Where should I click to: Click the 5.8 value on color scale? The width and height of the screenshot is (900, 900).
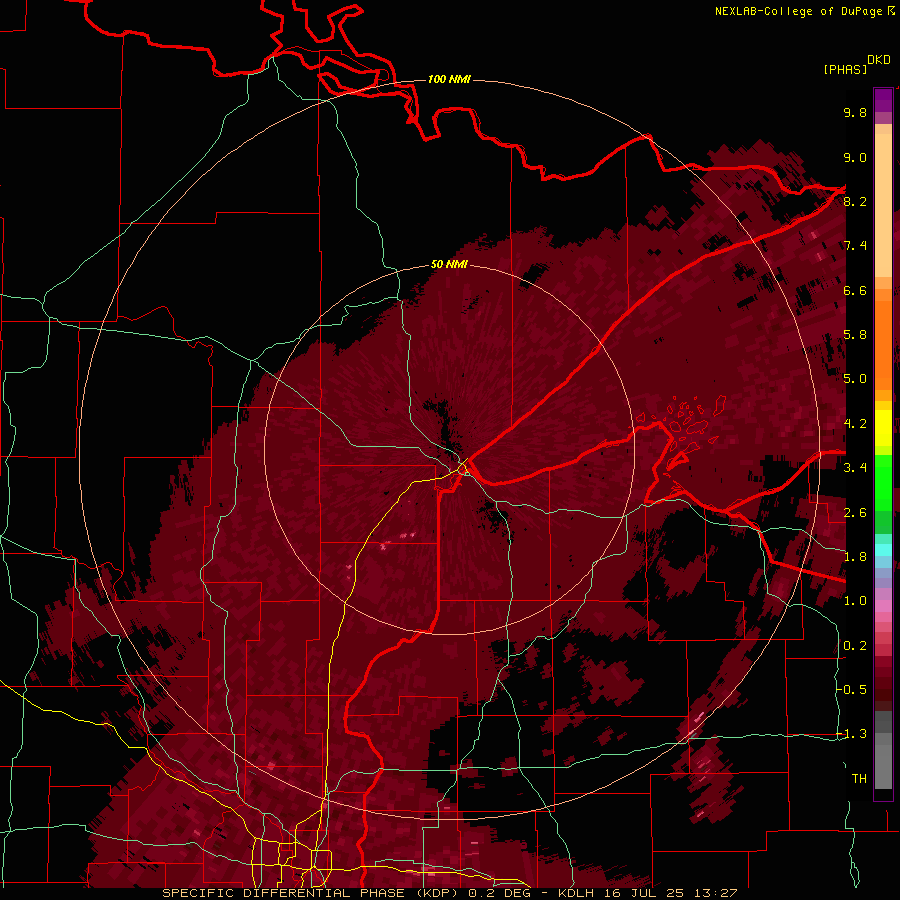pos(855,335)
